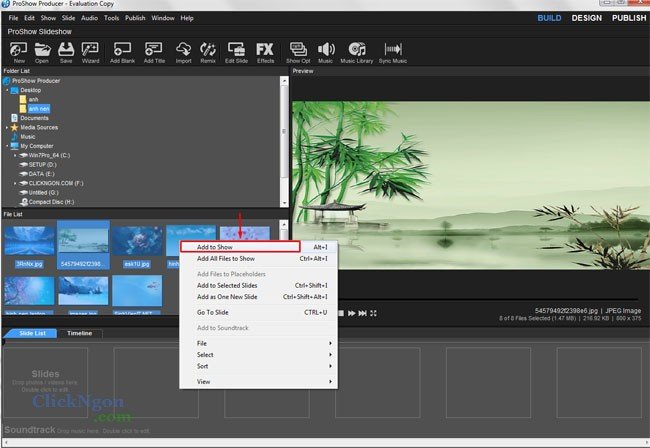Click the Import toolbar icon
The height and width of the screenshot is (448, 650).
point(183,53)
